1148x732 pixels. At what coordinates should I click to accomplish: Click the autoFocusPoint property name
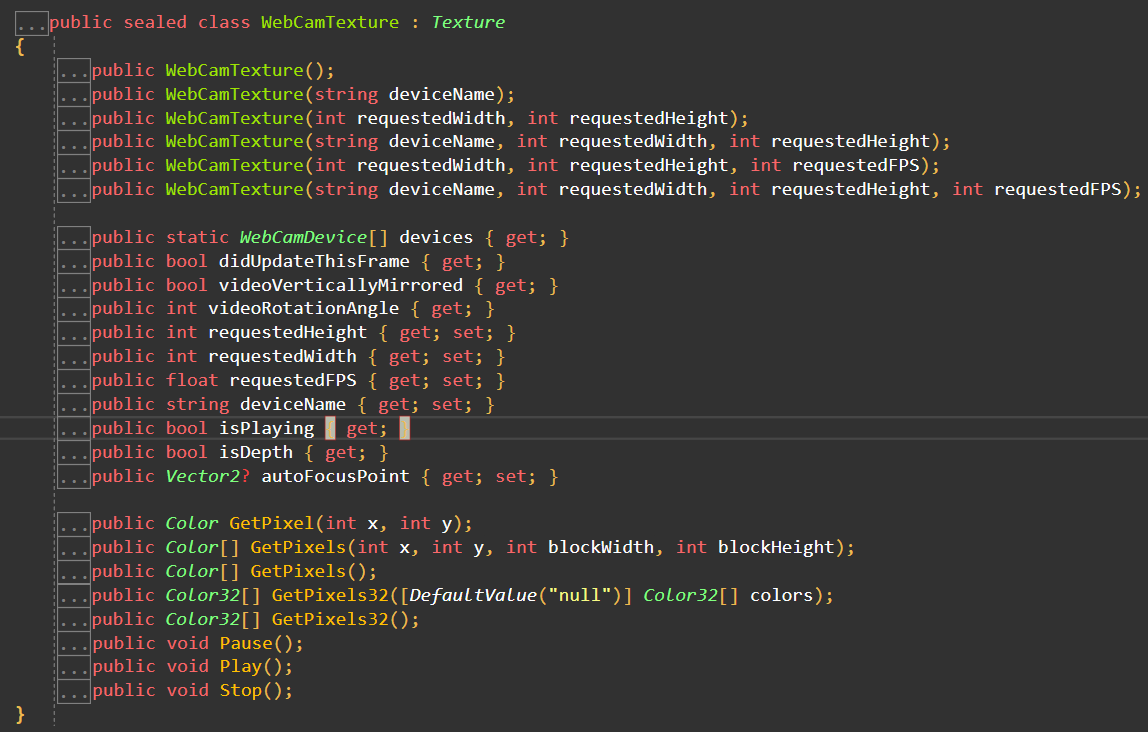click(335, 477)
